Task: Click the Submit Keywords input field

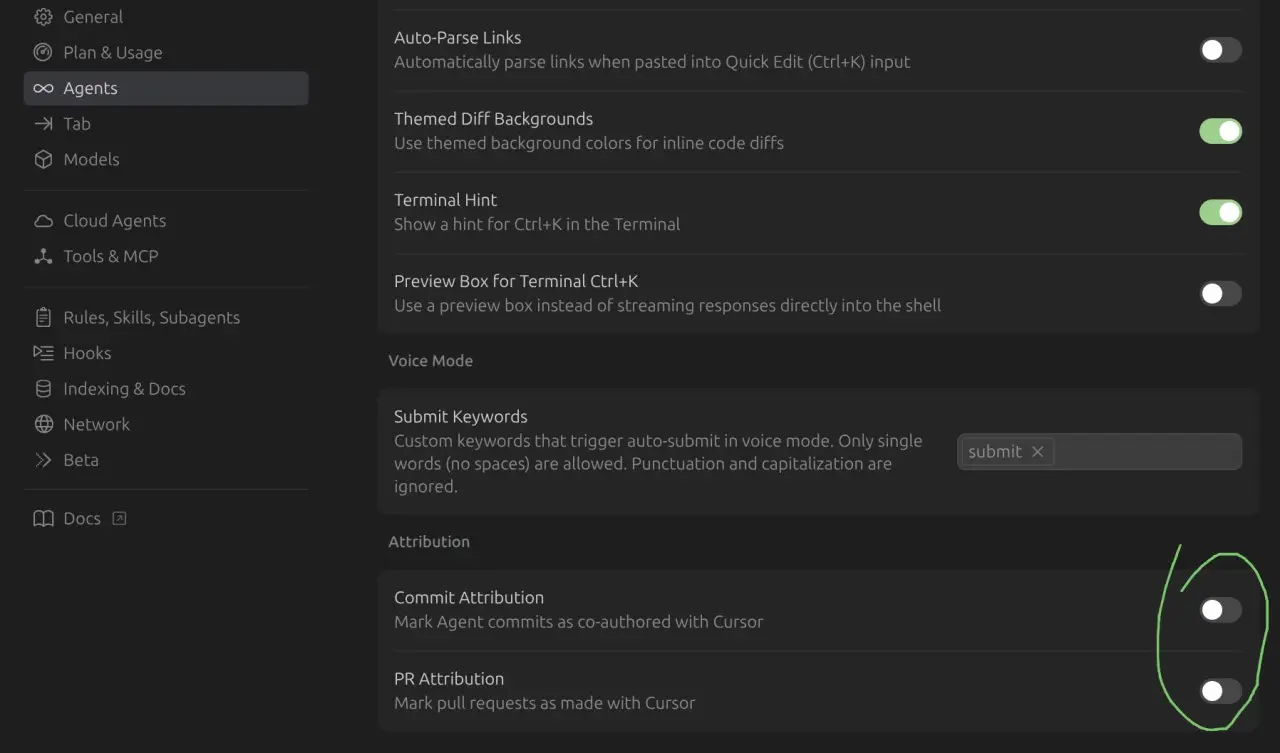Action: [1145, 452]
